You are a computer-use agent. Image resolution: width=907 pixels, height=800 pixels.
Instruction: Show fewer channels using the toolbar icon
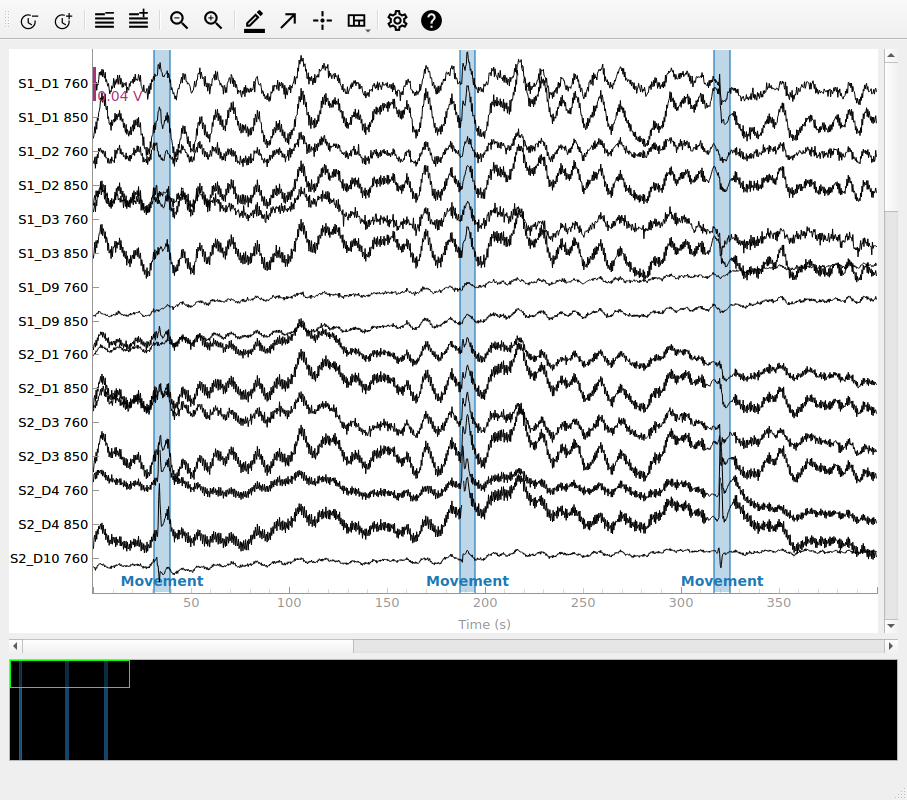pos(104,20)
